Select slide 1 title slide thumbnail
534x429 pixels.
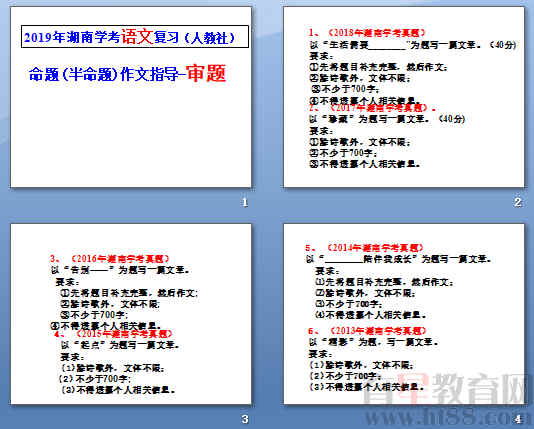coord(131,97)
